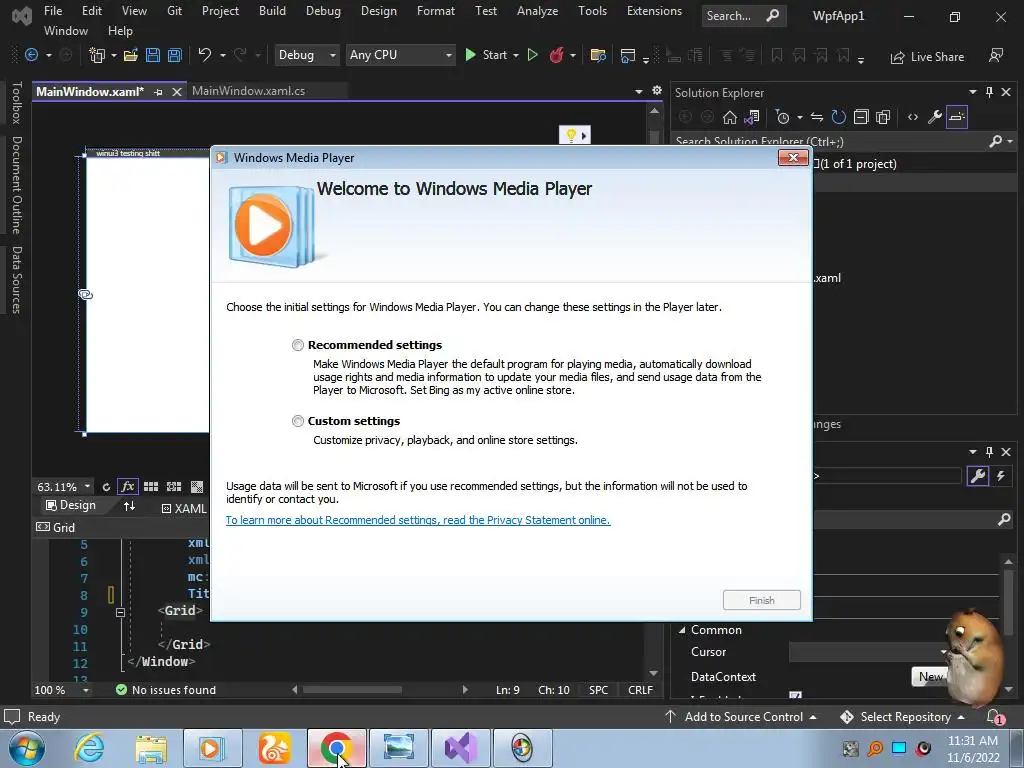This screenshot has width=1024, height=768.
Task: Click the Windows Explorer folder taskbar icon
Action: coord(151,748)
